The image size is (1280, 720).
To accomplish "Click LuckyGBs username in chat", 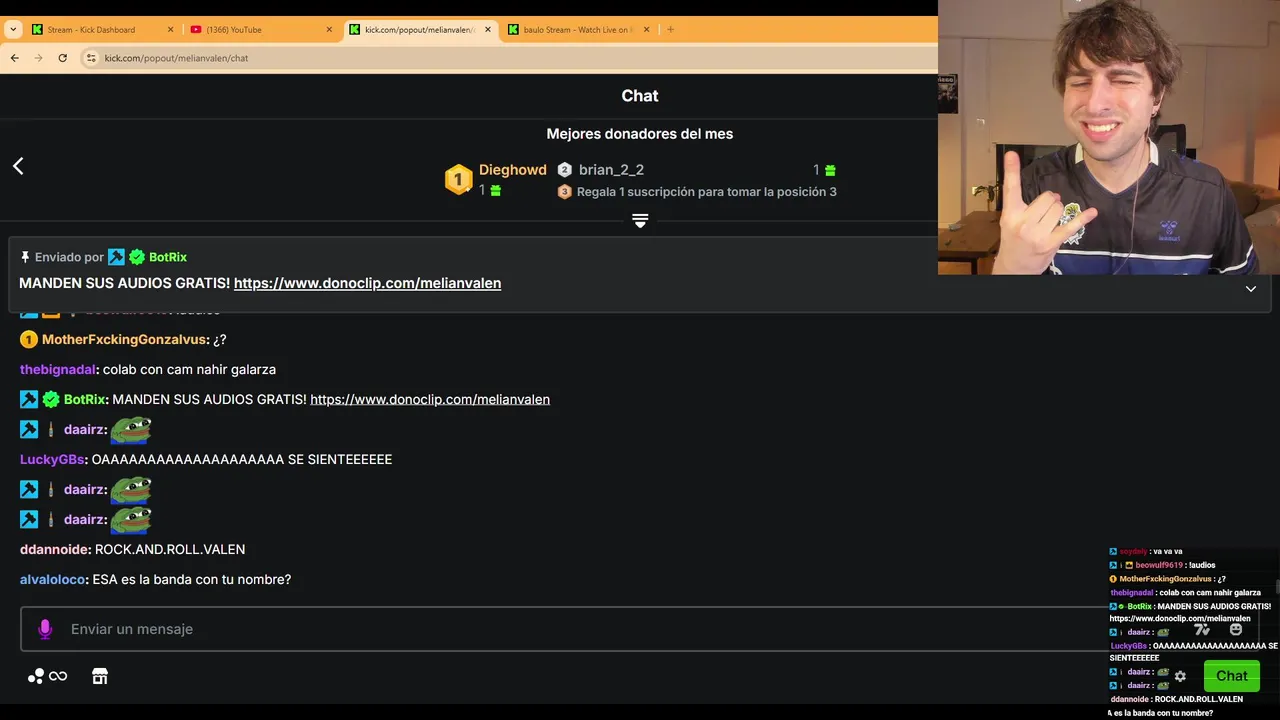I will 52,459.
